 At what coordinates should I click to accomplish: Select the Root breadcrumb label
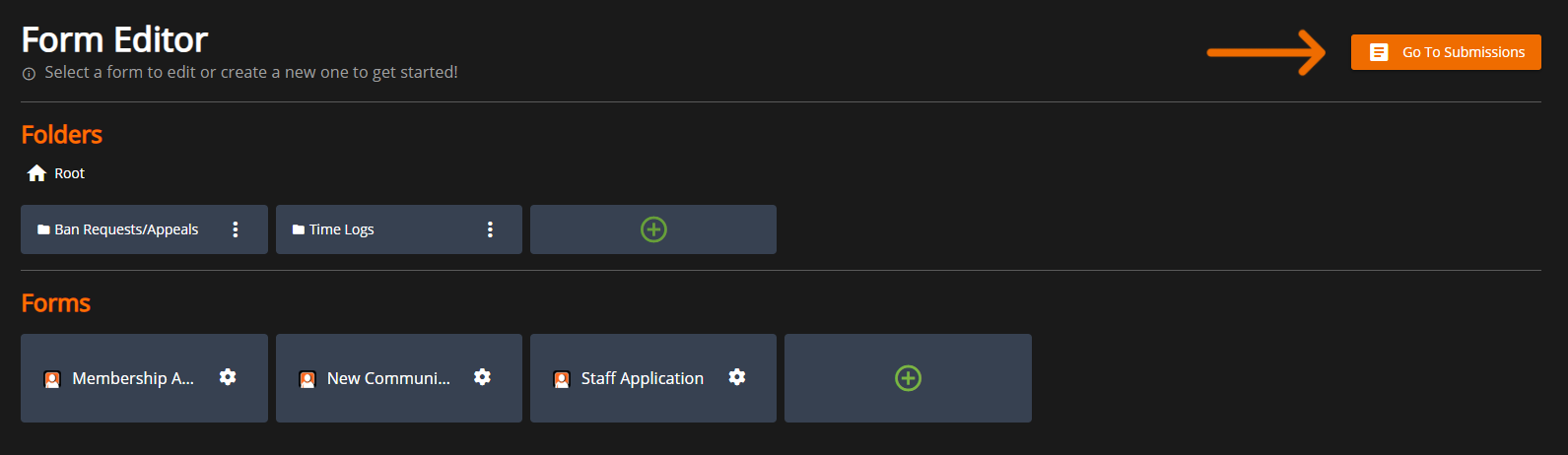69,173
